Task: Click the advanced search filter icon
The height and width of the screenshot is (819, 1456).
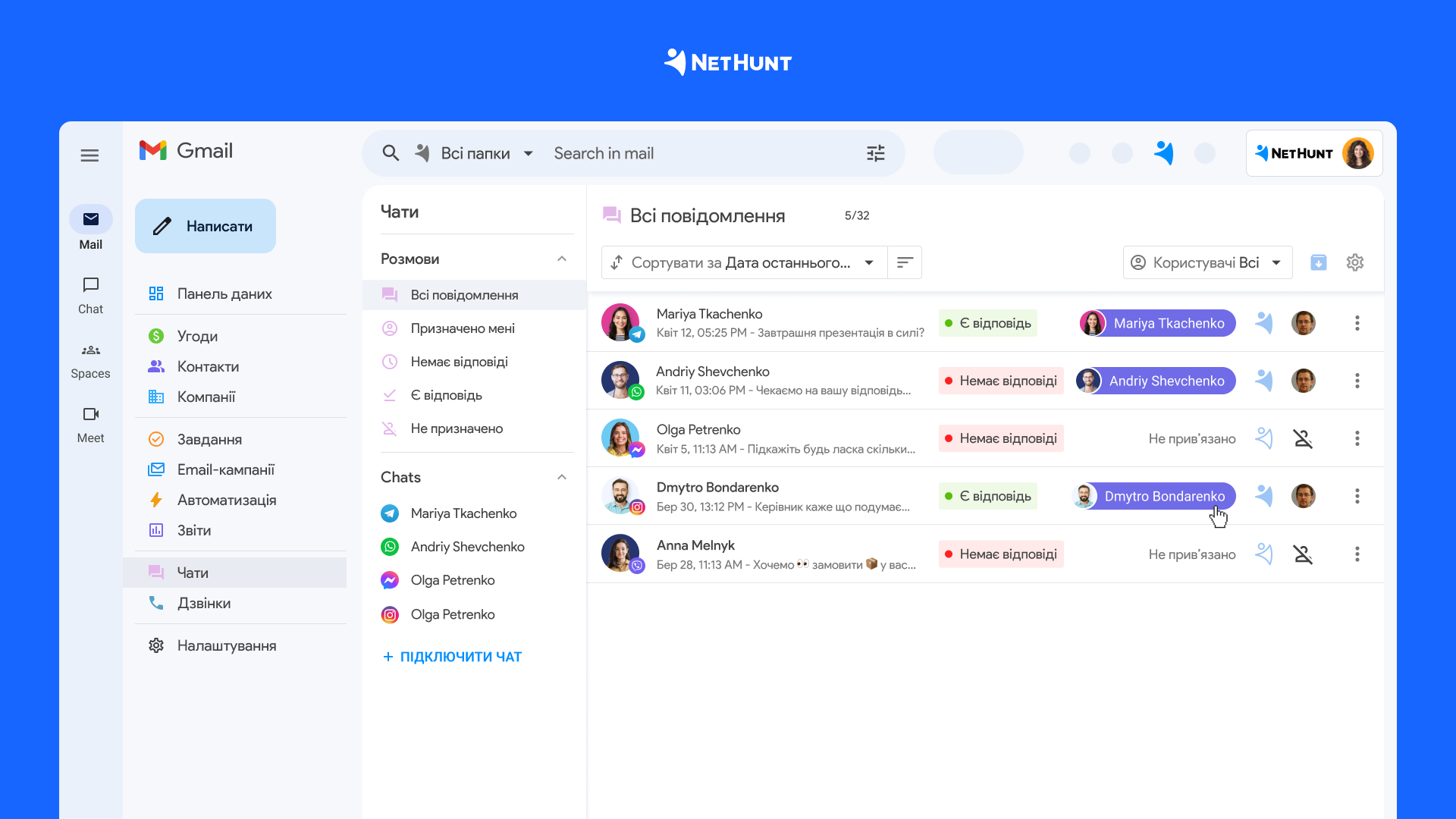Action: pyautogui.click(x=875, y=153)
